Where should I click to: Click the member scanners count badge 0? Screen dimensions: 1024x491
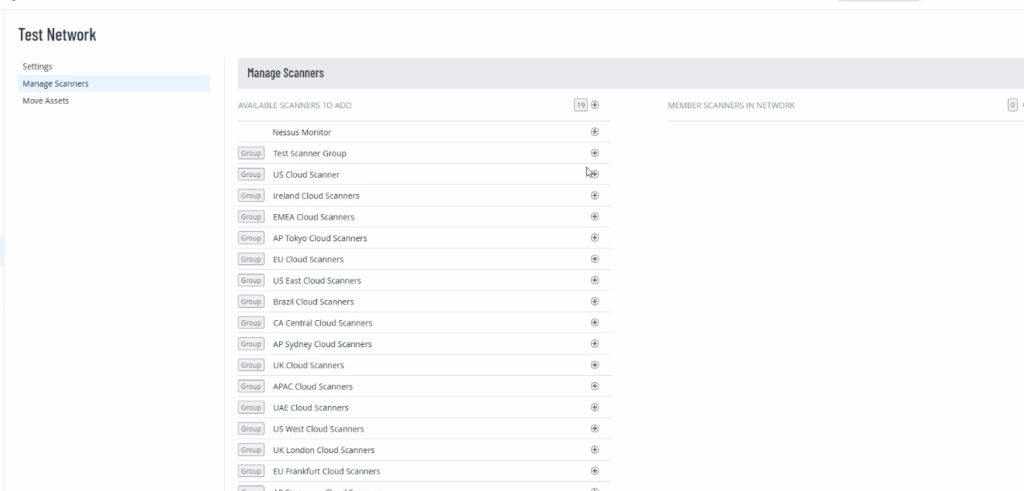(1012, 105)
